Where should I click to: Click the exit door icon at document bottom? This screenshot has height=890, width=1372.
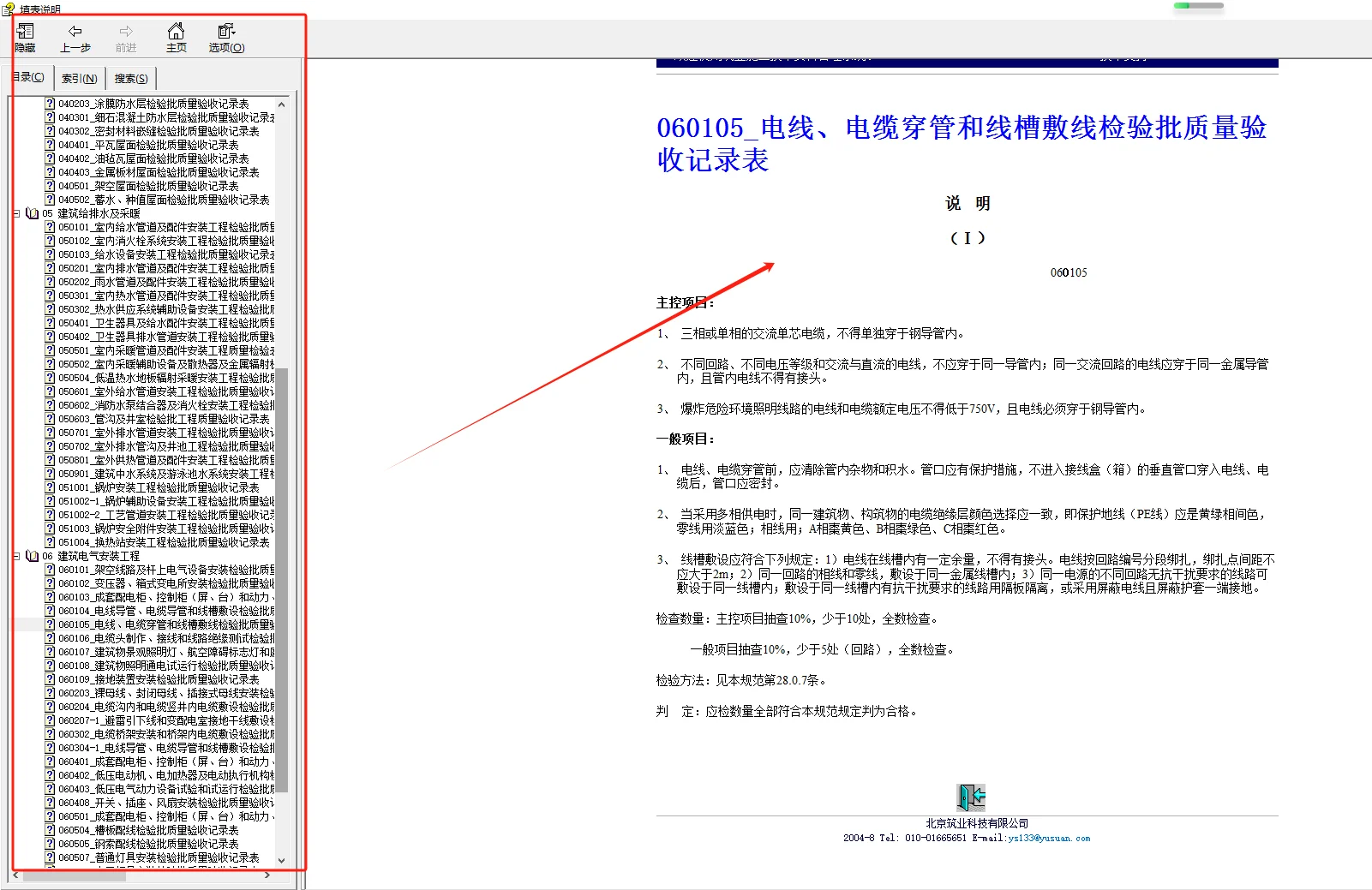pyautogui.click(x=969, y=797)
